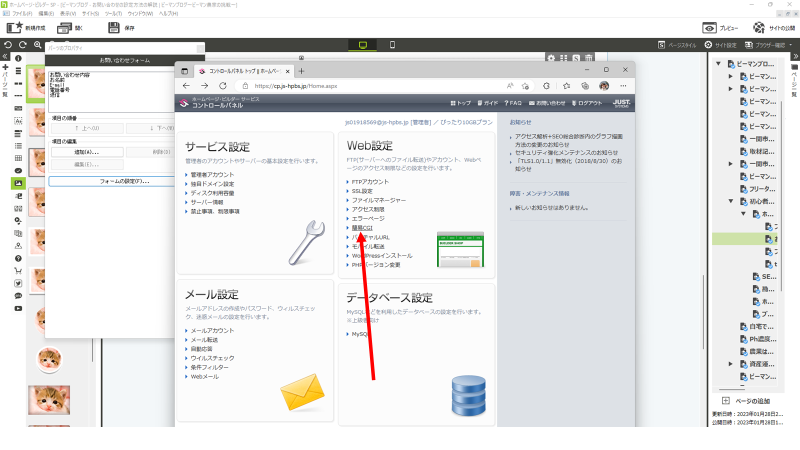Click the undo arrow icon
This screenshot has width=800, height=450.
8,45
